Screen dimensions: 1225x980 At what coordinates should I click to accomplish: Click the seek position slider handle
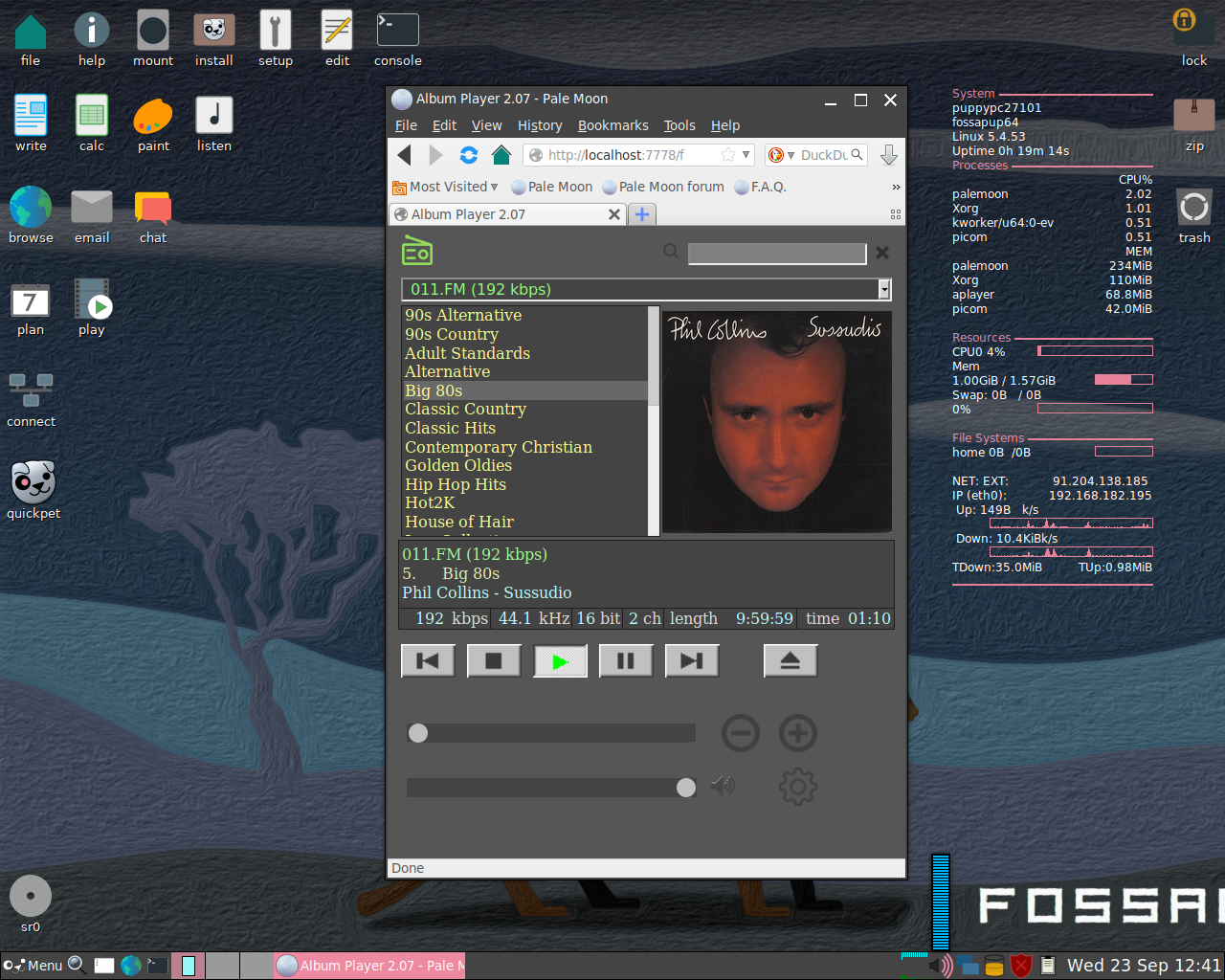click(418, 733)
